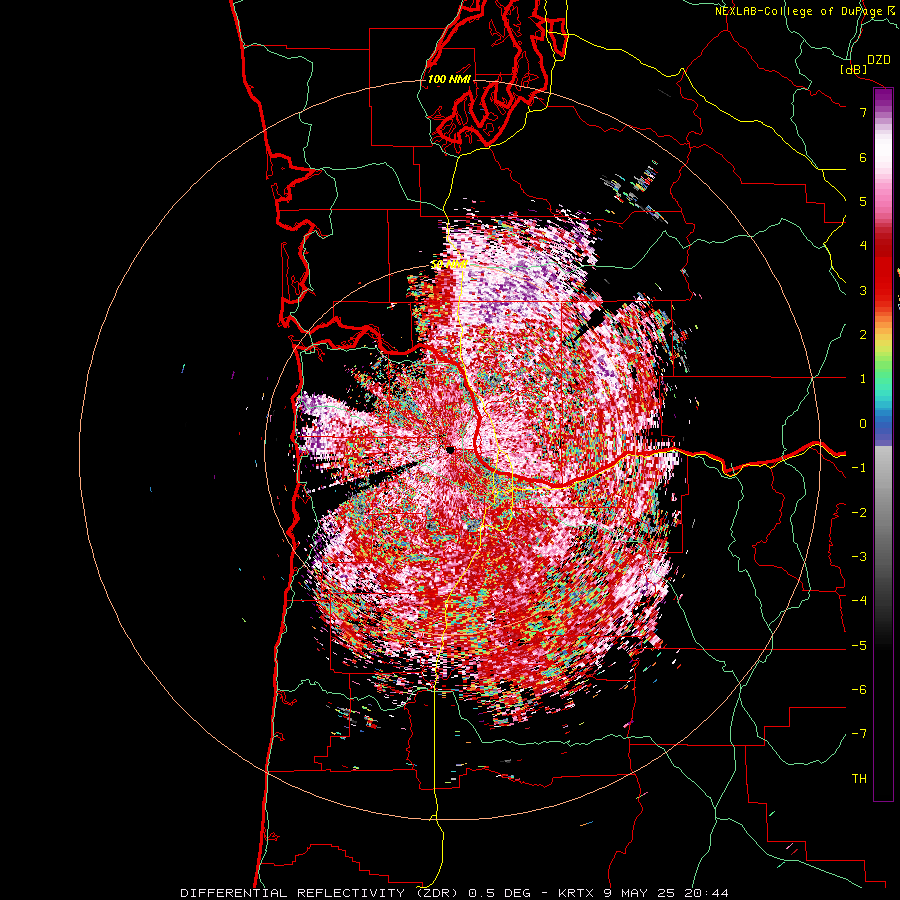Click the 2 value on the color scale
Viewport: 900px width, 900px height.
tap(863, 335)
